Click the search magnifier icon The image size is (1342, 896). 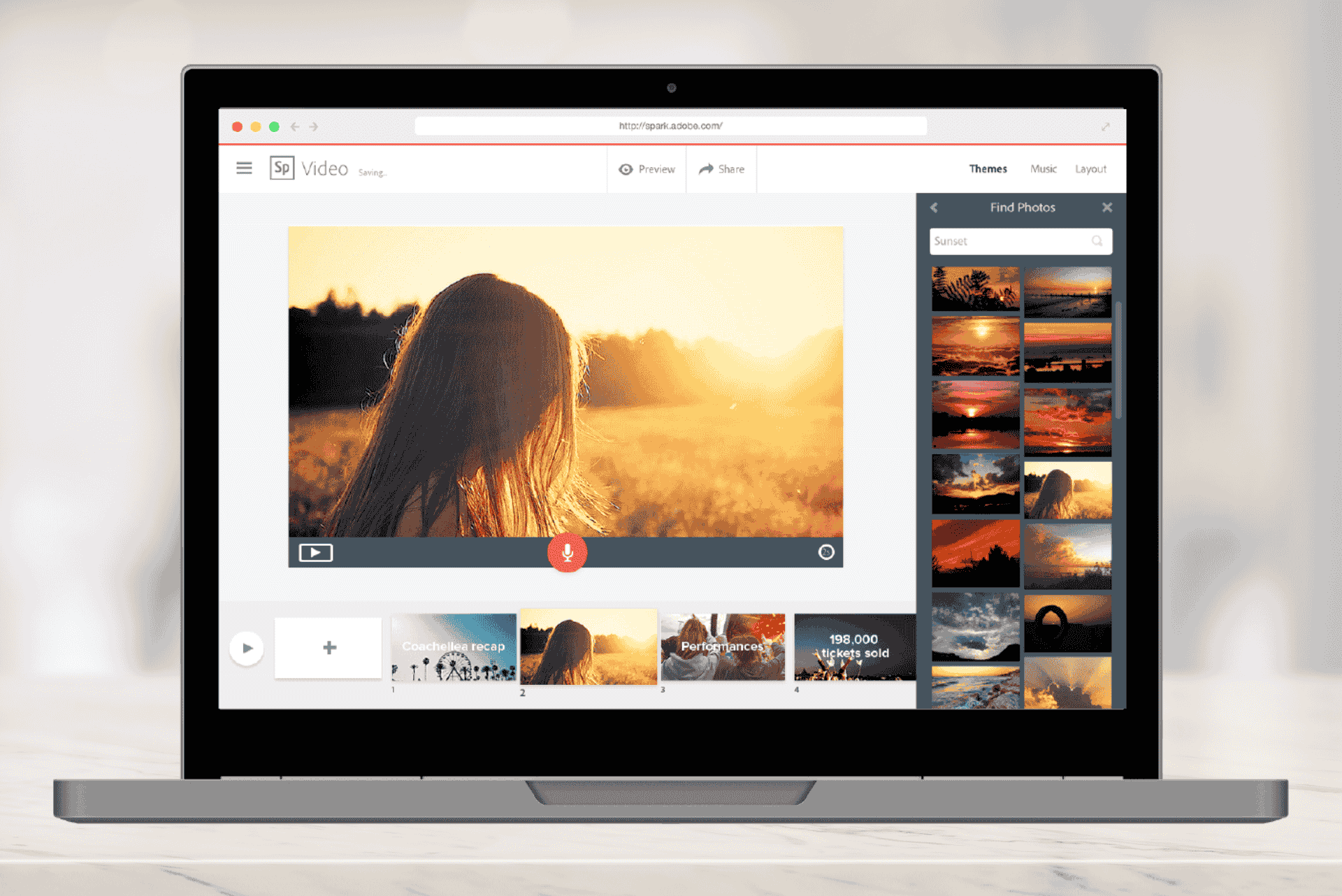(1097, 241)
